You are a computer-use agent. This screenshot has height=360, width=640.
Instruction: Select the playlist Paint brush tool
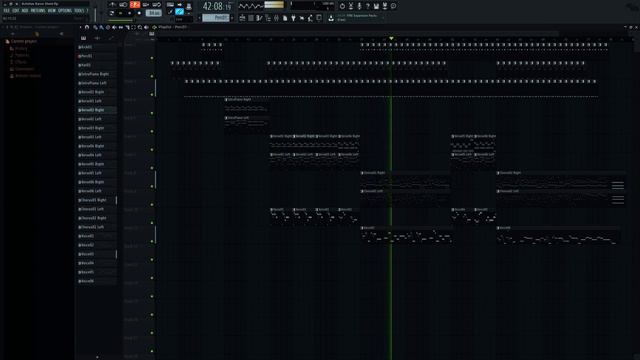(101, 27)
